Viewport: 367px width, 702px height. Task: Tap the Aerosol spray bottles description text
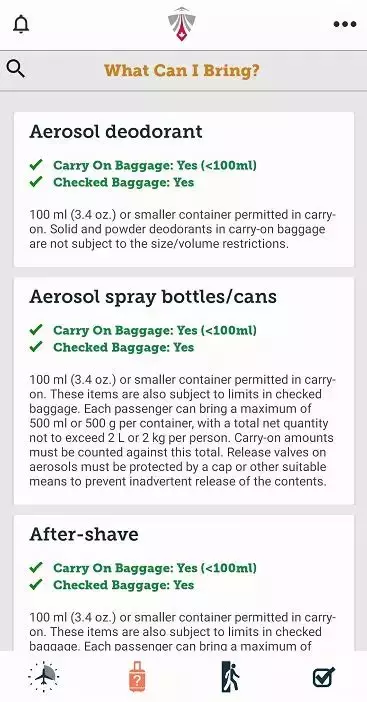(183, 431)
